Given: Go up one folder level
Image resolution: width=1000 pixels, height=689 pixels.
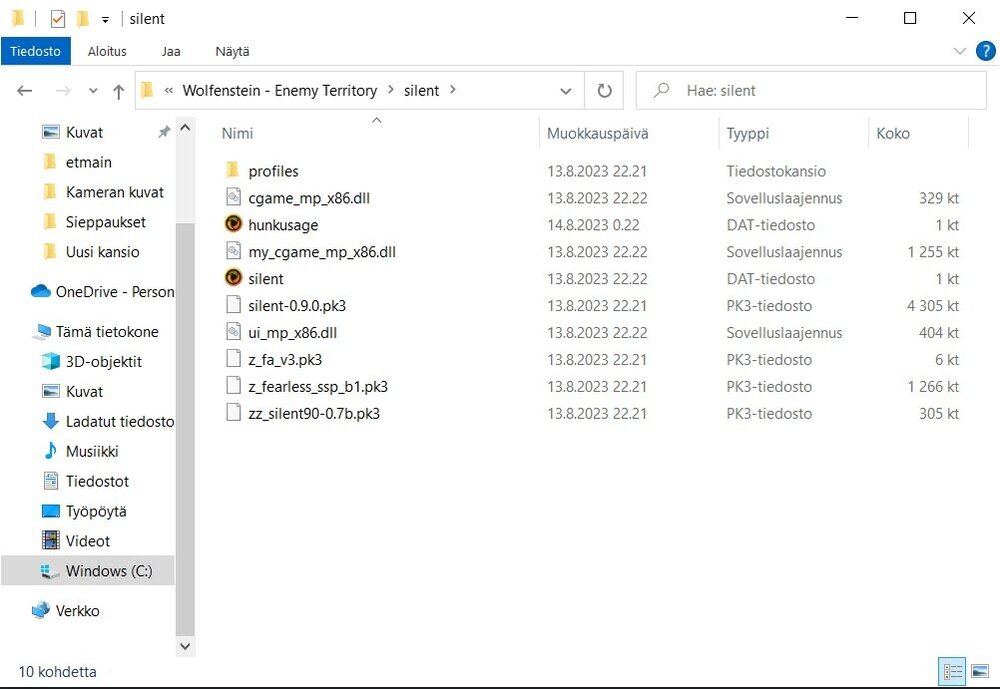Looking at the screenshot, I should (x=119, y=91).
